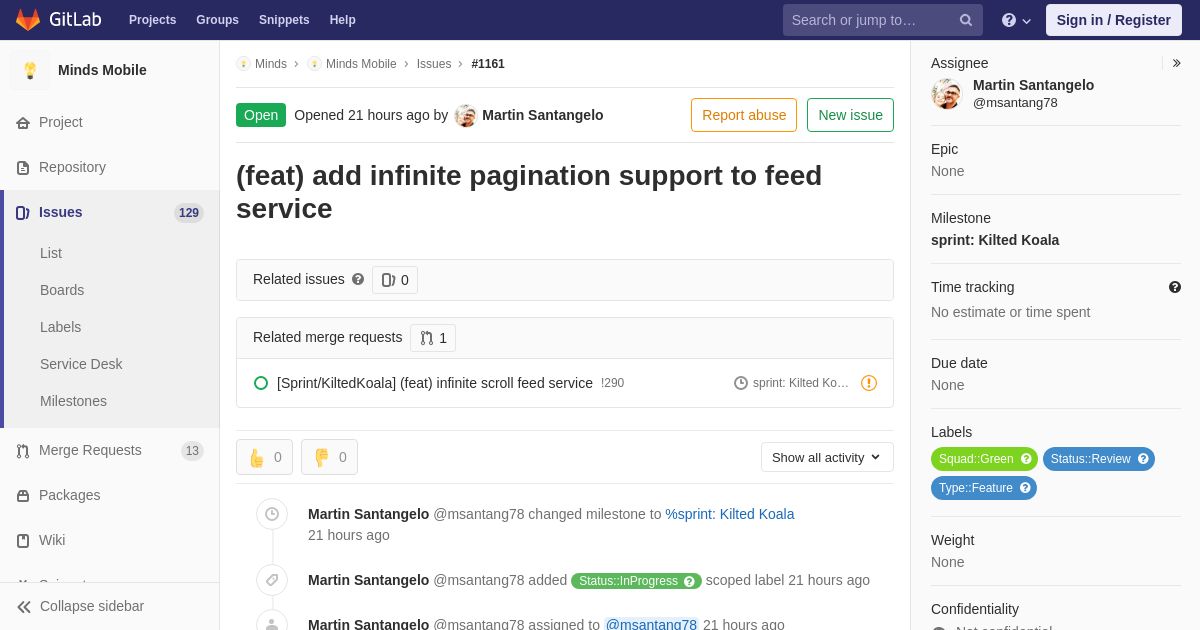The width and height of the screenshot is (1200, 630).
Task: Open the Groups menu in navbar
Action: [217, 20]
